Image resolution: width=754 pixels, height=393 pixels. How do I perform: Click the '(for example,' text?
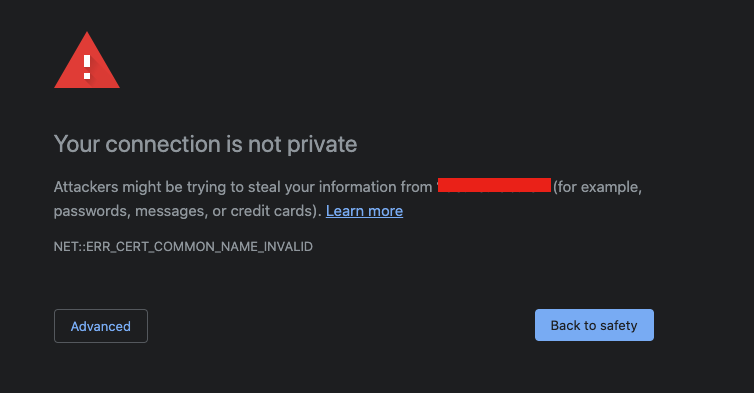tap(597, 187)
